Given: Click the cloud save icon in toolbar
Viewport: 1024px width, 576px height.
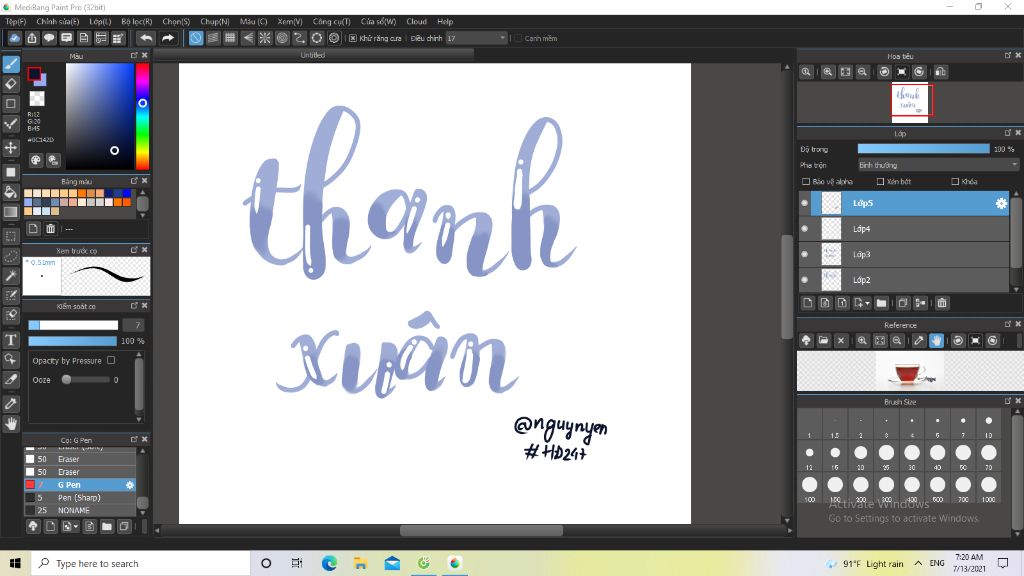Looking at the screenshot, I should [14, 38].
